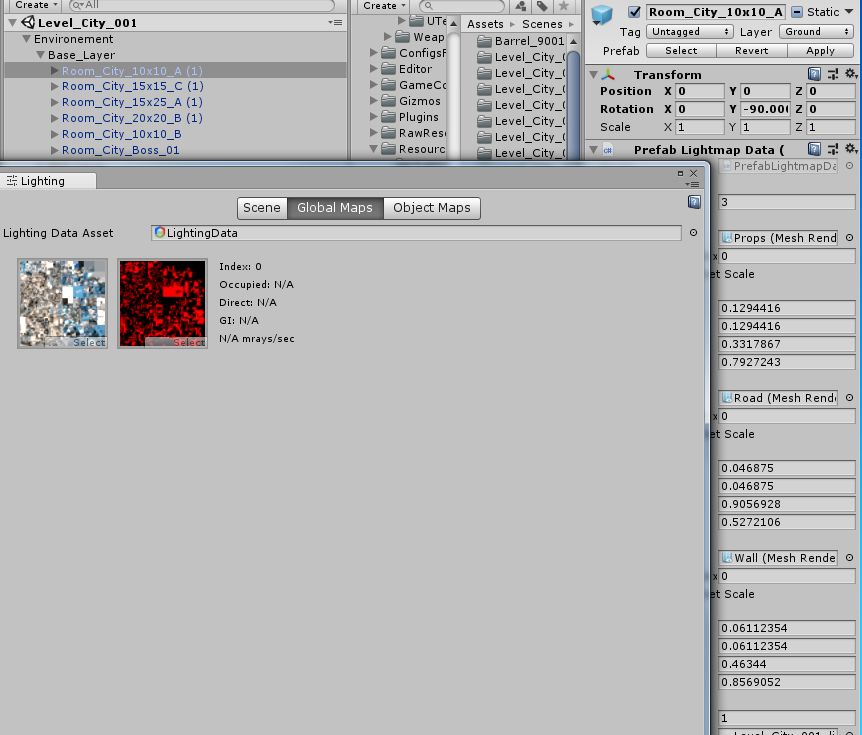Open Project Create dropdown
The width and height of the screenshot is (862, 735).
(x=384, y=5)
